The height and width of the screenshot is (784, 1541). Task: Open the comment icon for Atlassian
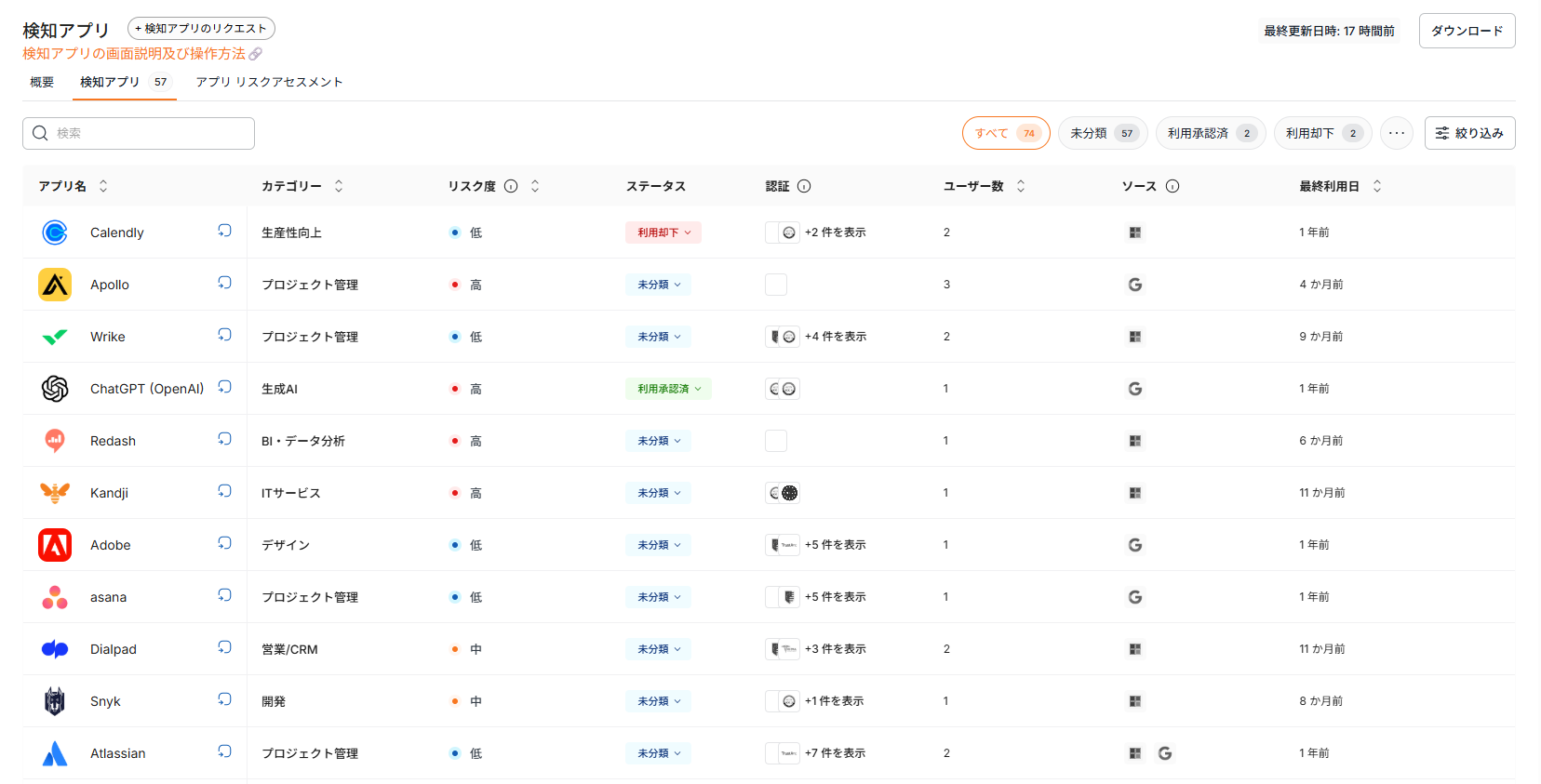(224, 751)
